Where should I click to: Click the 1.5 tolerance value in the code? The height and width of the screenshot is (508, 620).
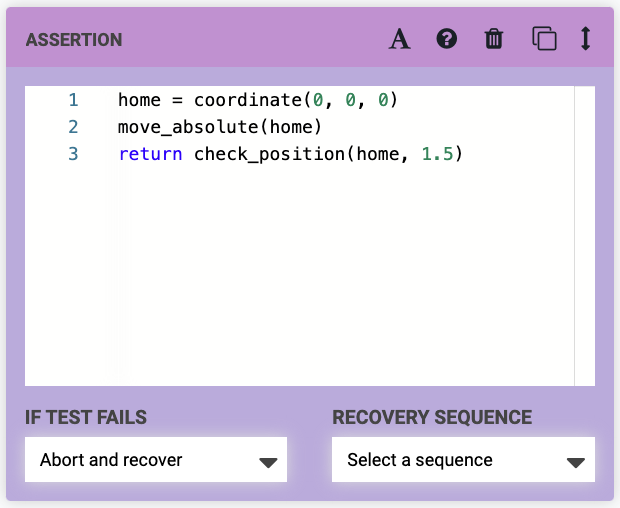click(438, 154)
